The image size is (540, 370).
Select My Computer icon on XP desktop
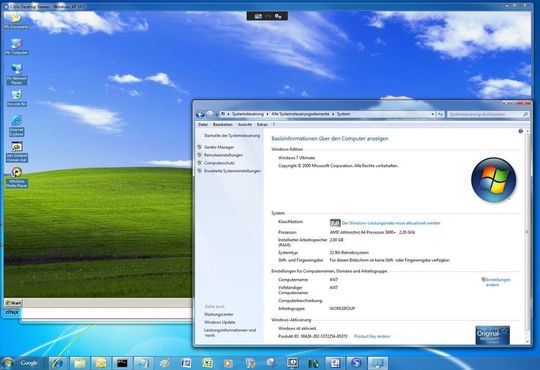(x=16, y=46)
